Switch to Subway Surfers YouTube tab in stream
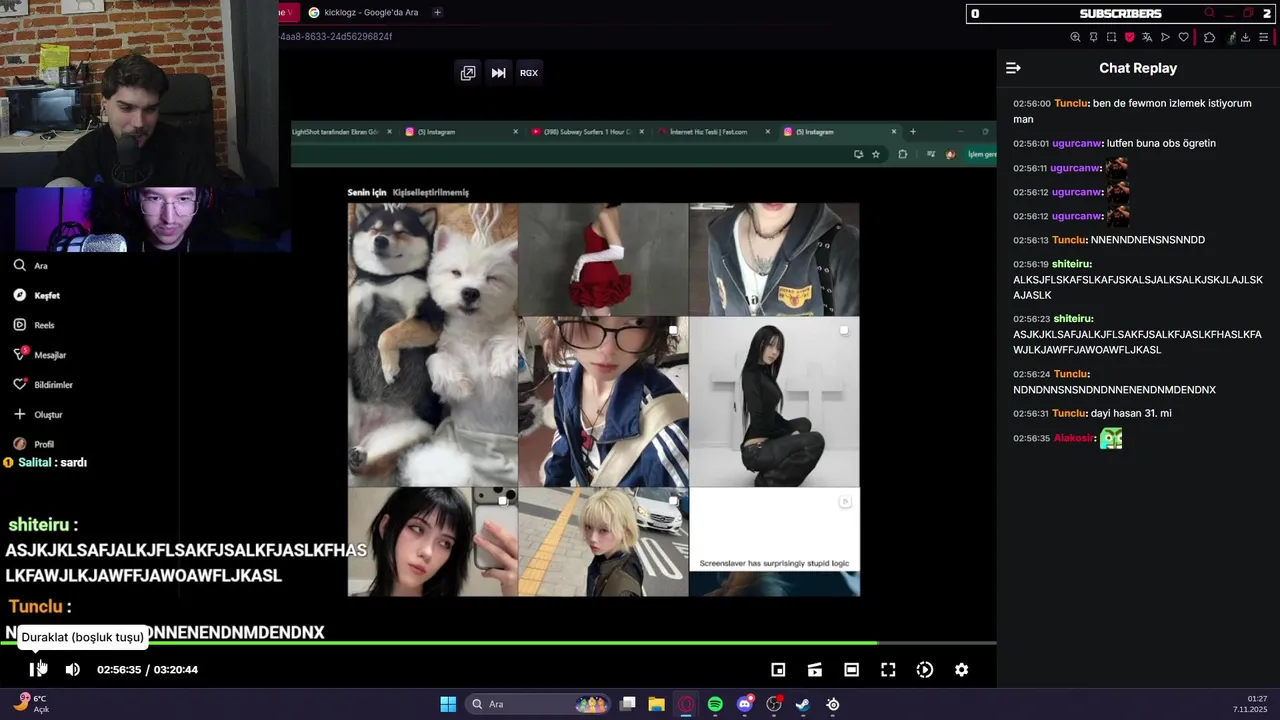This screenshot has width=1280, height=720. click(588, 132)
